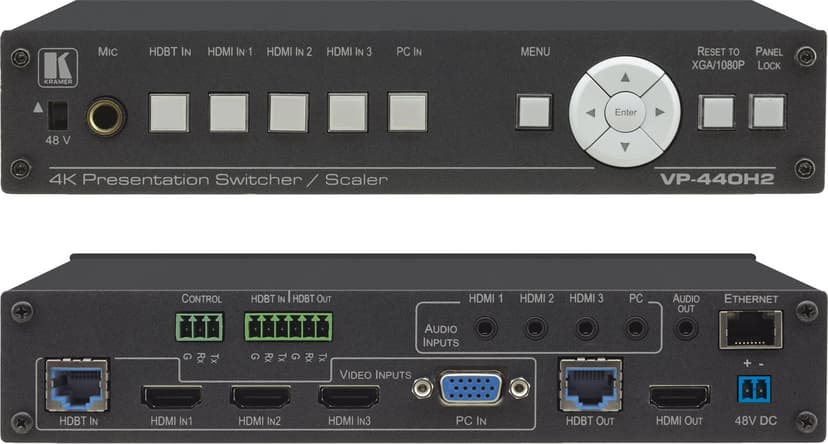Viewport: 828px width, 444px height.
Task: Select the HDMI In 2 input button
Action: 288,112
